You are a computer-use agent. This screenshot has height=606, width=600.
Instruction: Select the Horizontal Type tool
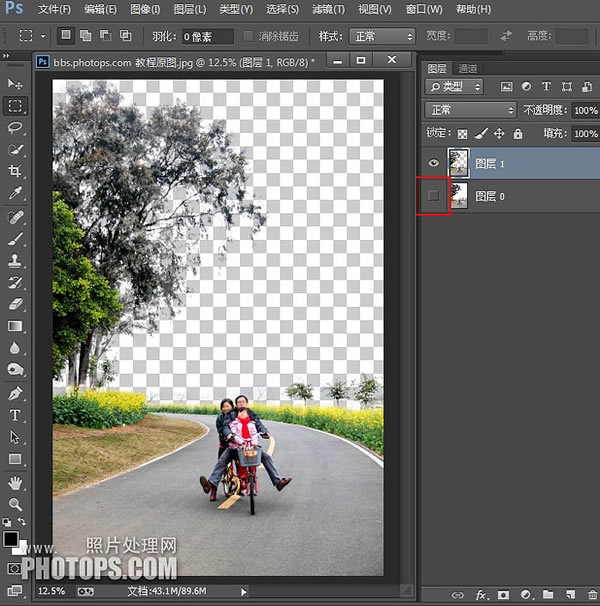pyautogui.click(x=15, y=415)
